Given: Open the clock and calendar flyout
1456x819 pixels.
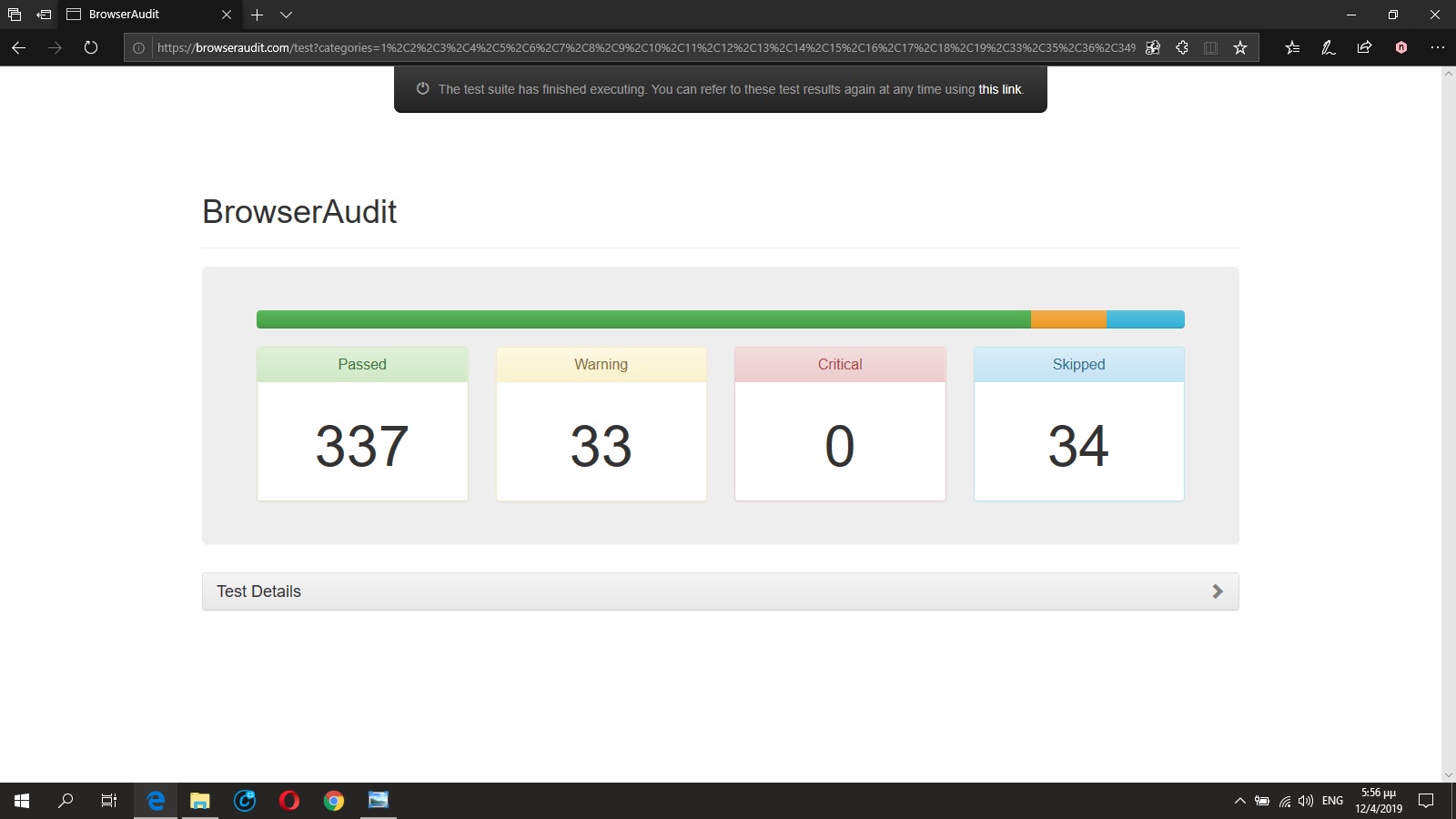Looking at the screenshot, I should point(1379,801).
